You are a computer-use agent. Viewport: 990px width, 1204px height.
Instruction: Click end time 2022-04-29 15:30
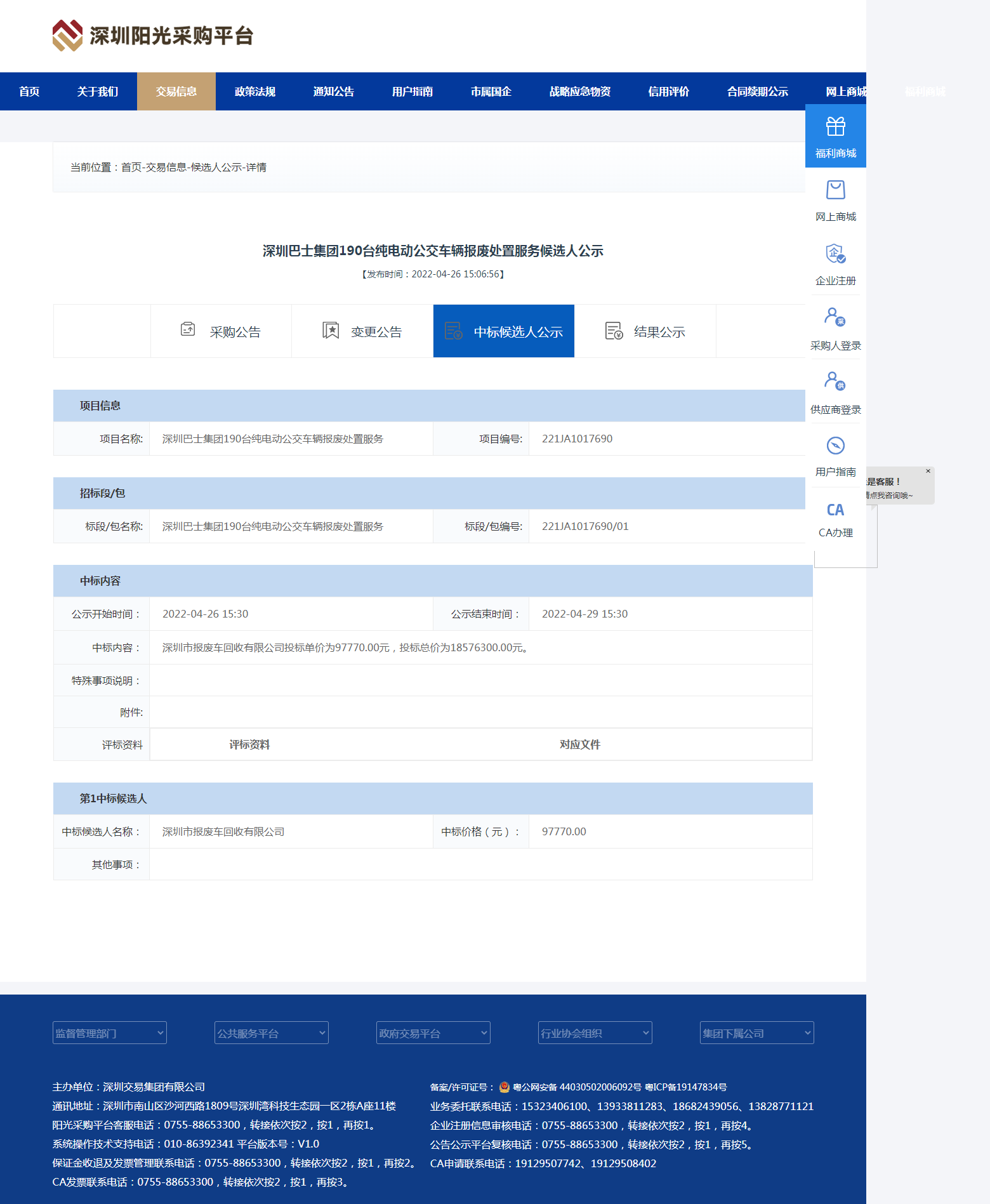584,614
